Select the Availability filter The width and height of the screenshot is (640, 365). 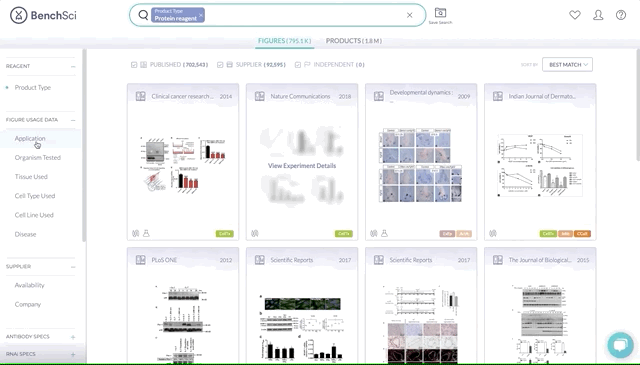(29, 285)
